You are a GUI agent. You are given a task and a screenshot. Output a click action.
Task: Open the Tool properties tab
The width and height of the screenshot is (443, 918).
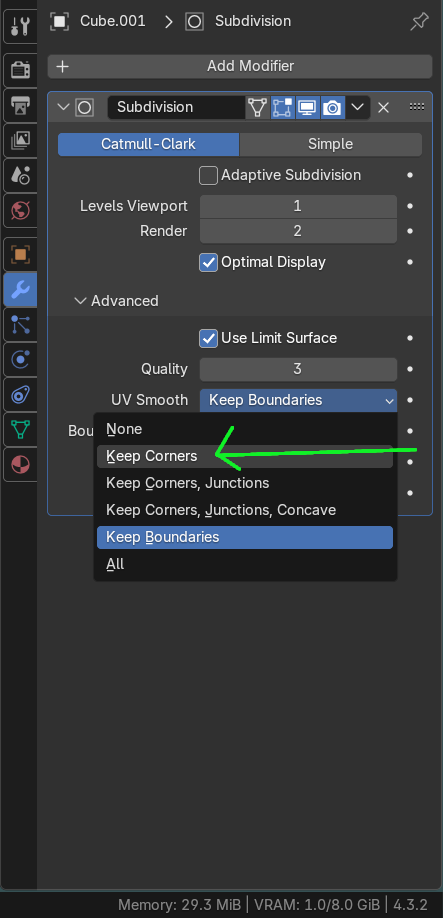coord(20,26)
